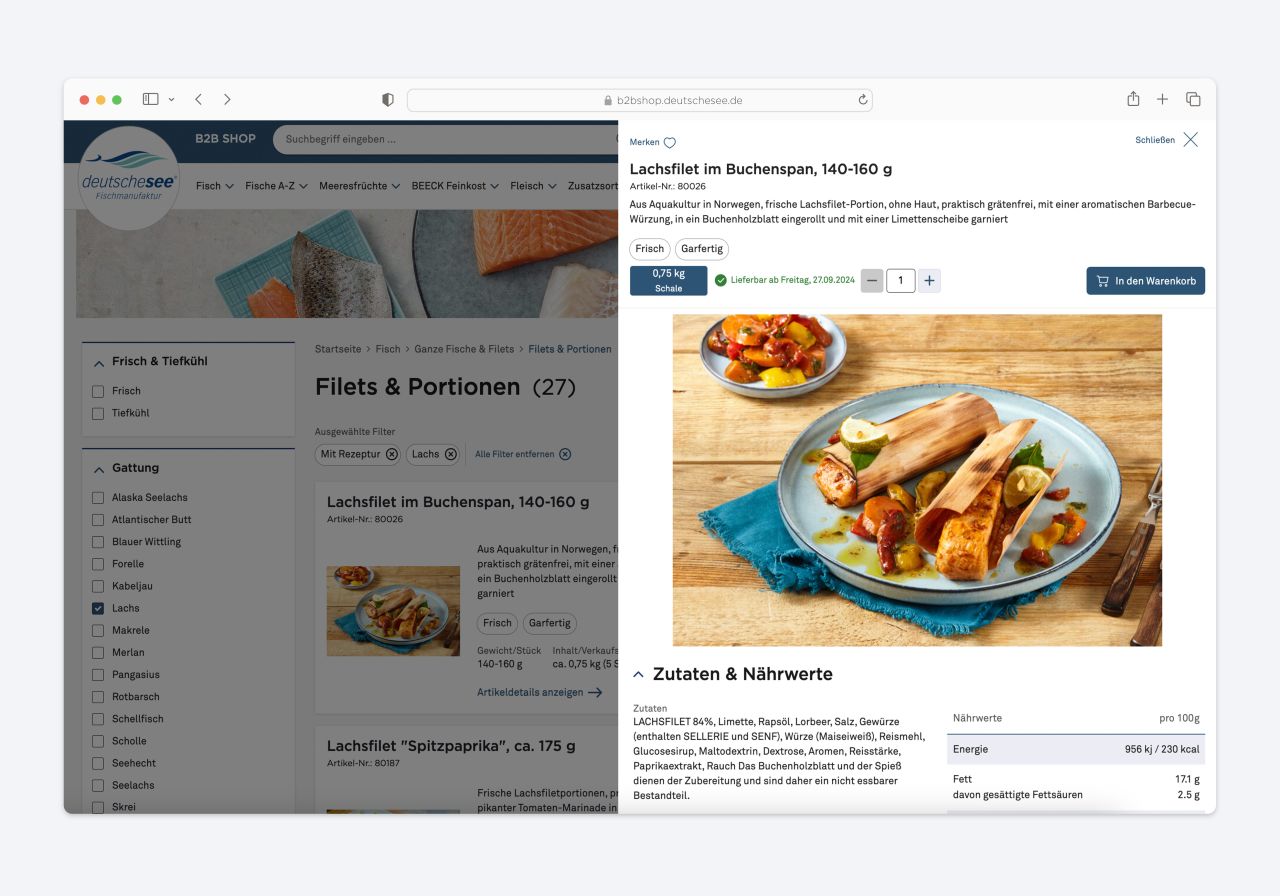1280x896 pixels.
Task: Remove the Lachs filter chip
Action: [x=450, y=454]
